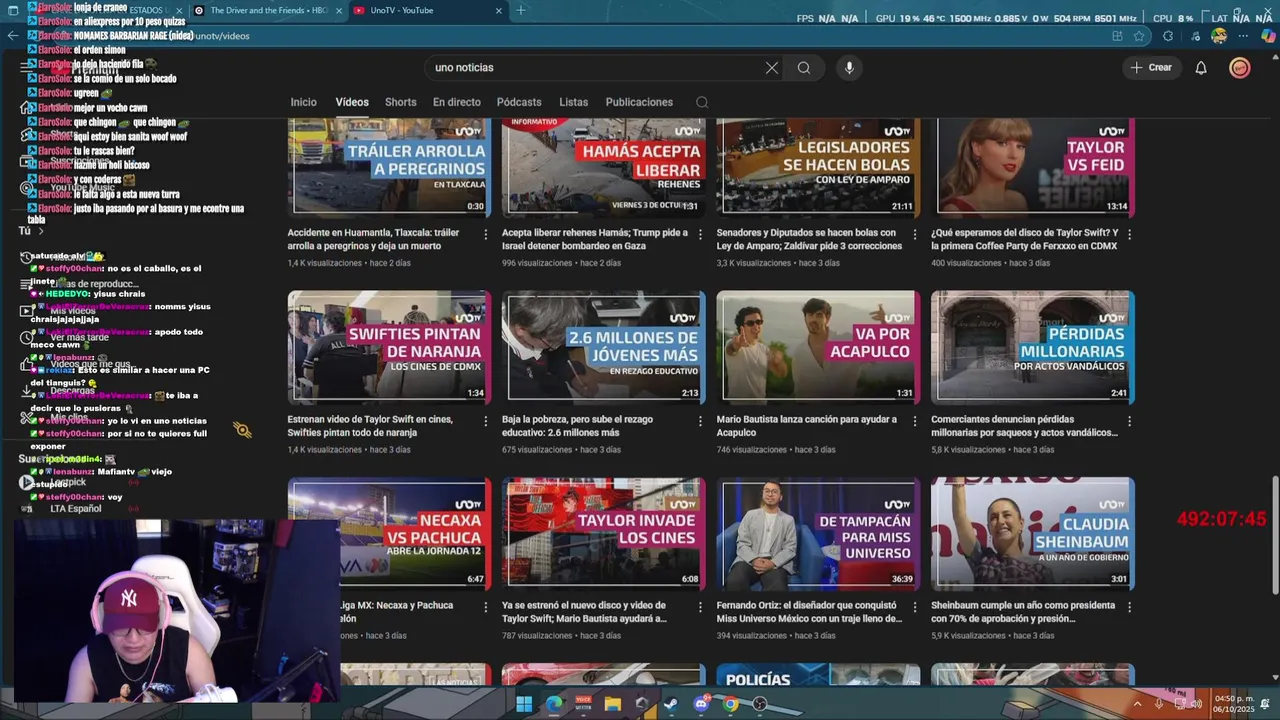Click the browser address bar URL
Screen dimensions: 1280x720
point(600,36)
